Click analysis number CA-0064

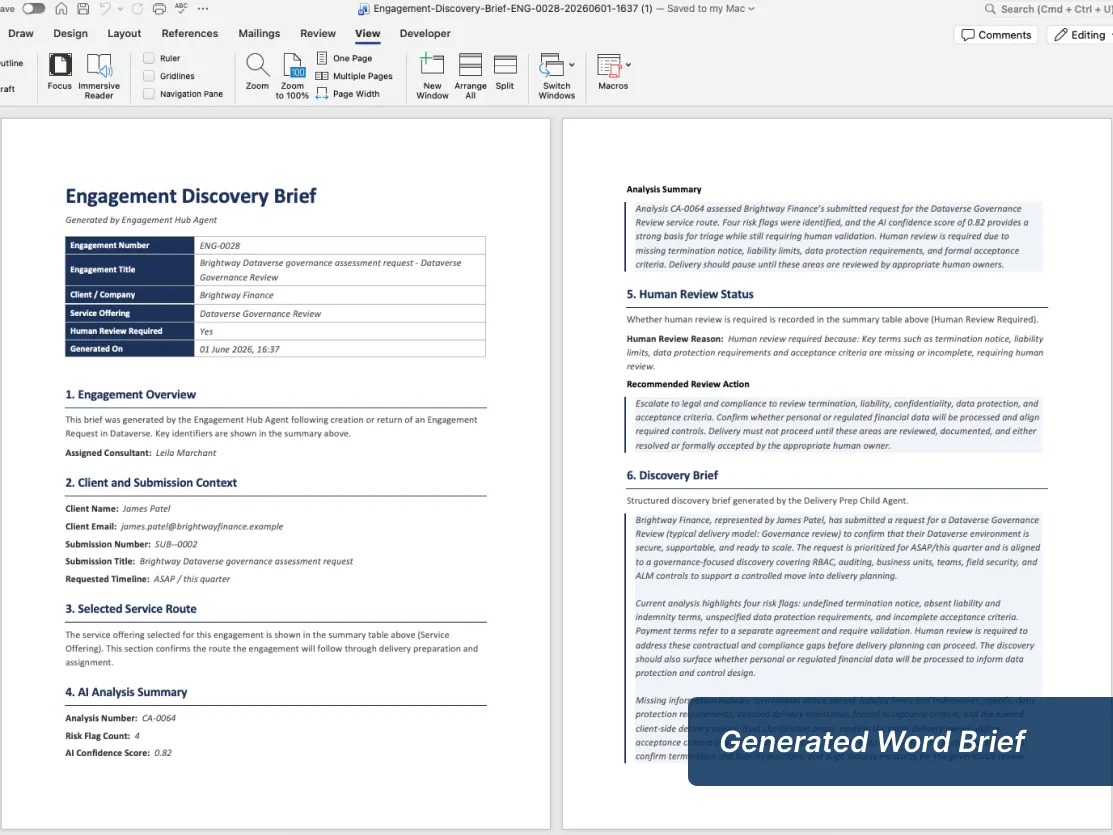tap(159, 719)
